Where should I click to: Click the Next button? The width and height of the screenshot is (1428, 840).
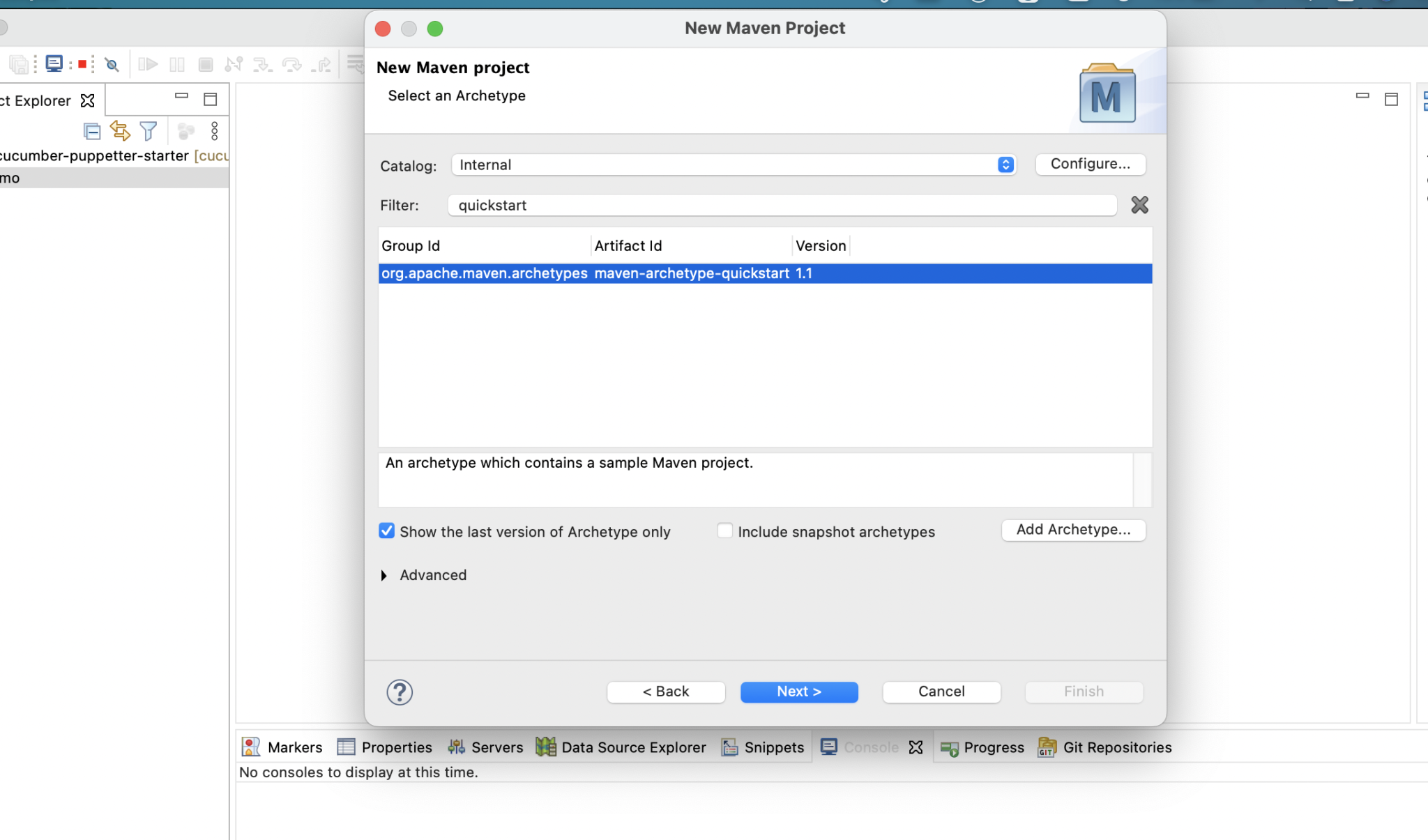[x=798, y=692]
